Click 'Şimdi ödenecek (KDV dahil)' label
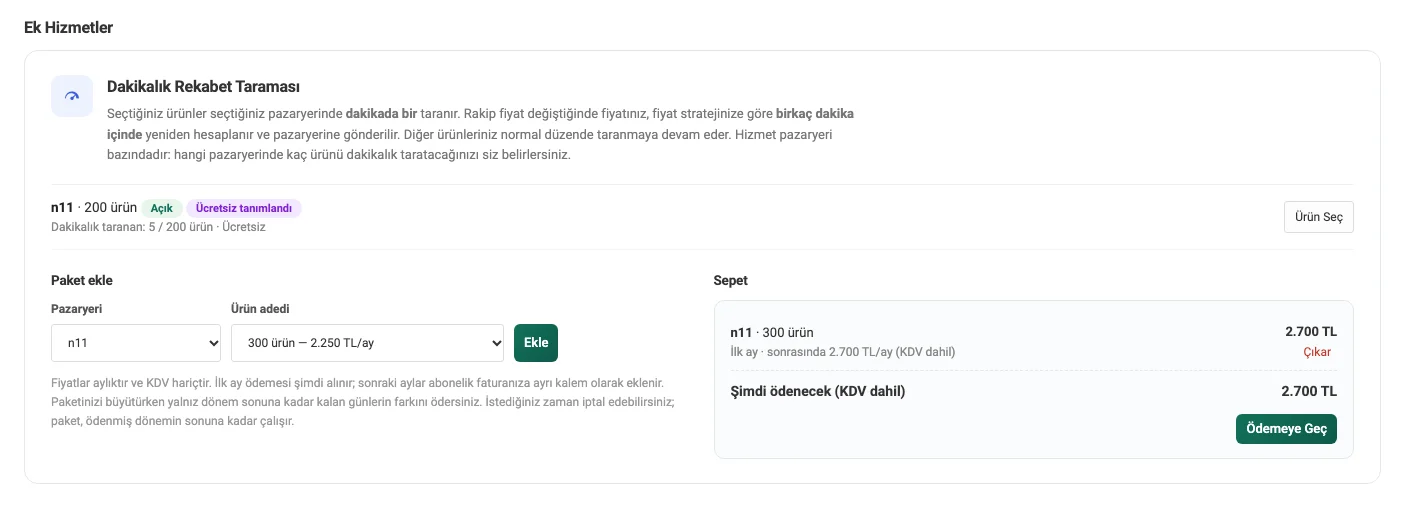 coord(818,391)
